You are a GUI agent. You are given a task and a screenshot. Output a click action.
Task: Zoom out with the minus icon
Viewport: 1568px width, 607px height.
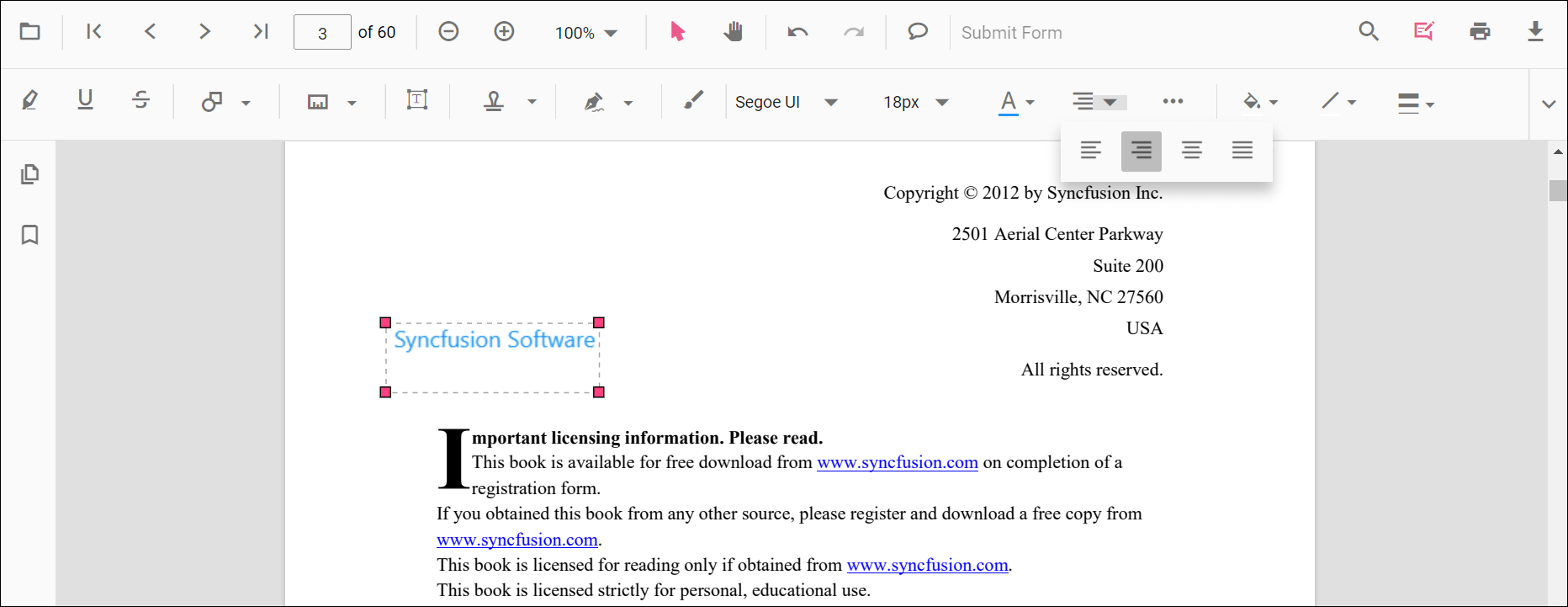[x=448, y=32]
